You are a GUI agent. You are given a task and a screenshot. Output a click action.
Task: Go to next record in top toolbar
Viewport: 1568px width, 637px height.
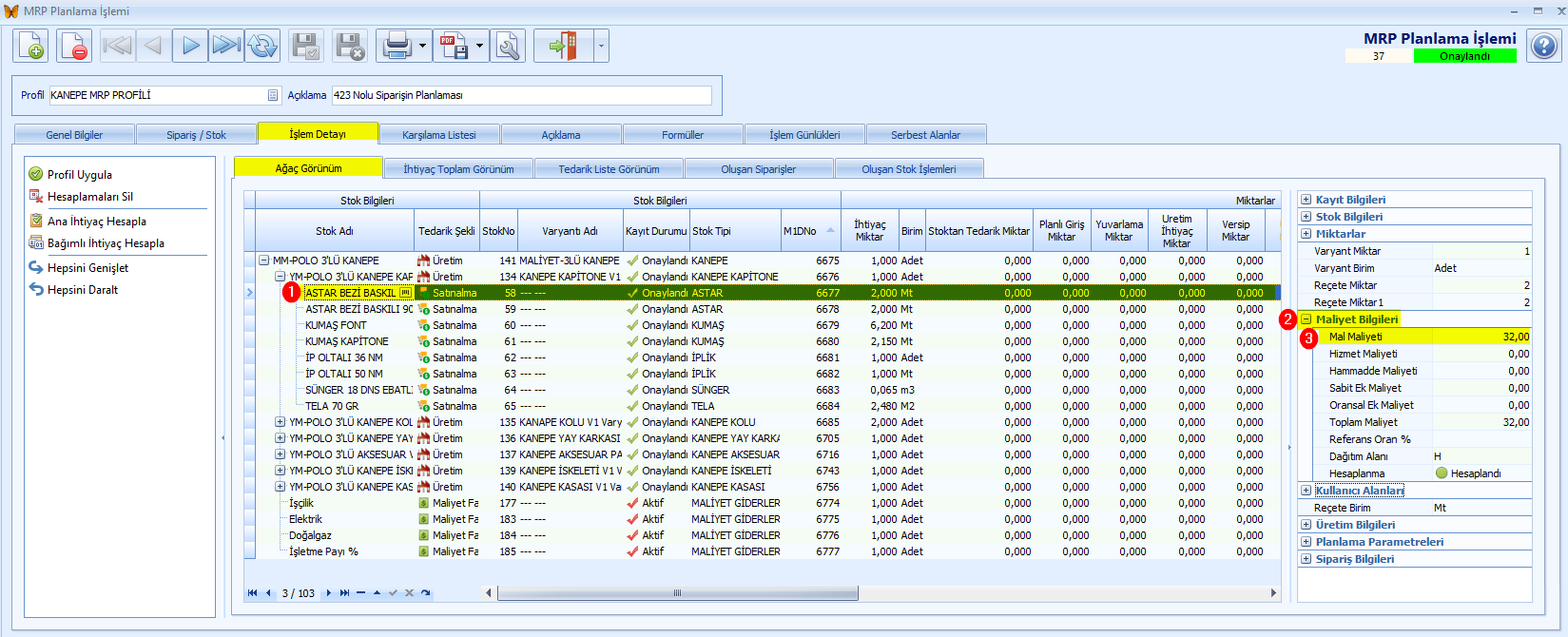(x=190, y=46)
